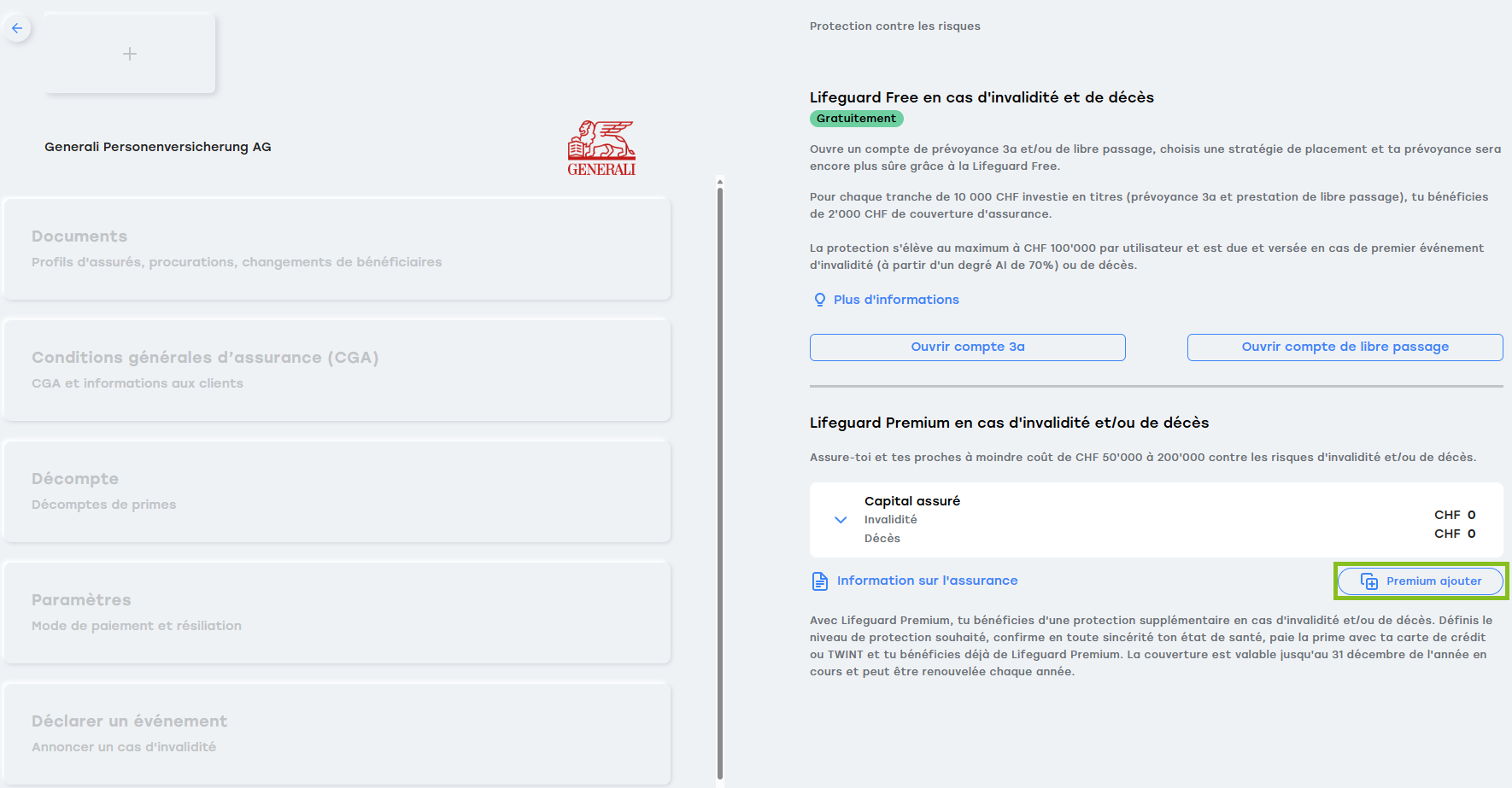
Task: Click the Premium ajouter button
Action: [x=1421, y=581]
